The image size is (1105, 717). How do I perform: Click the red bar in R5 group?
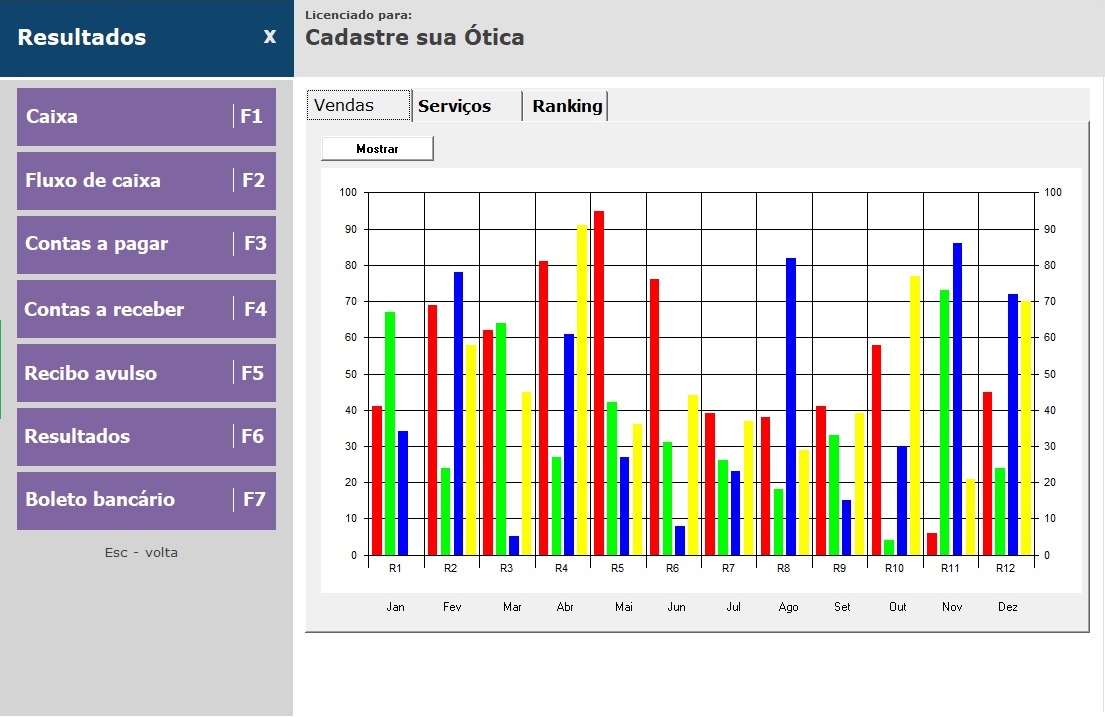599,382
